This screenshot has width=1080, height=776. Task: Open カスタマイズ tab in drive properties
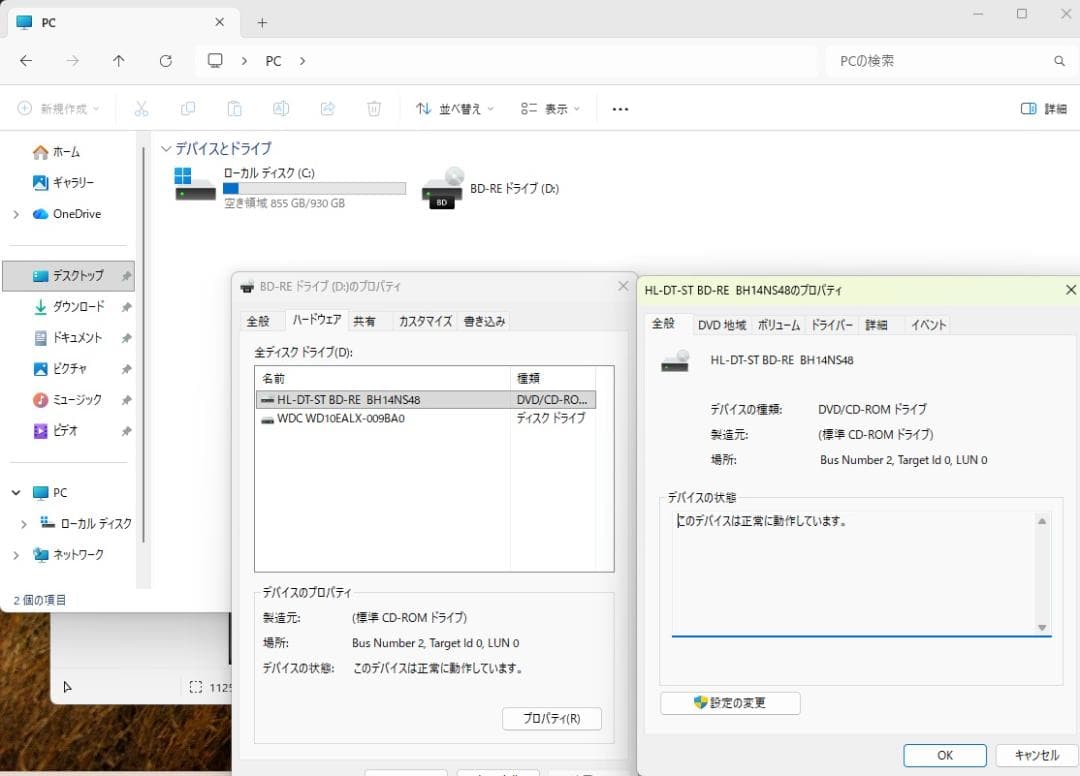point(425,321)
